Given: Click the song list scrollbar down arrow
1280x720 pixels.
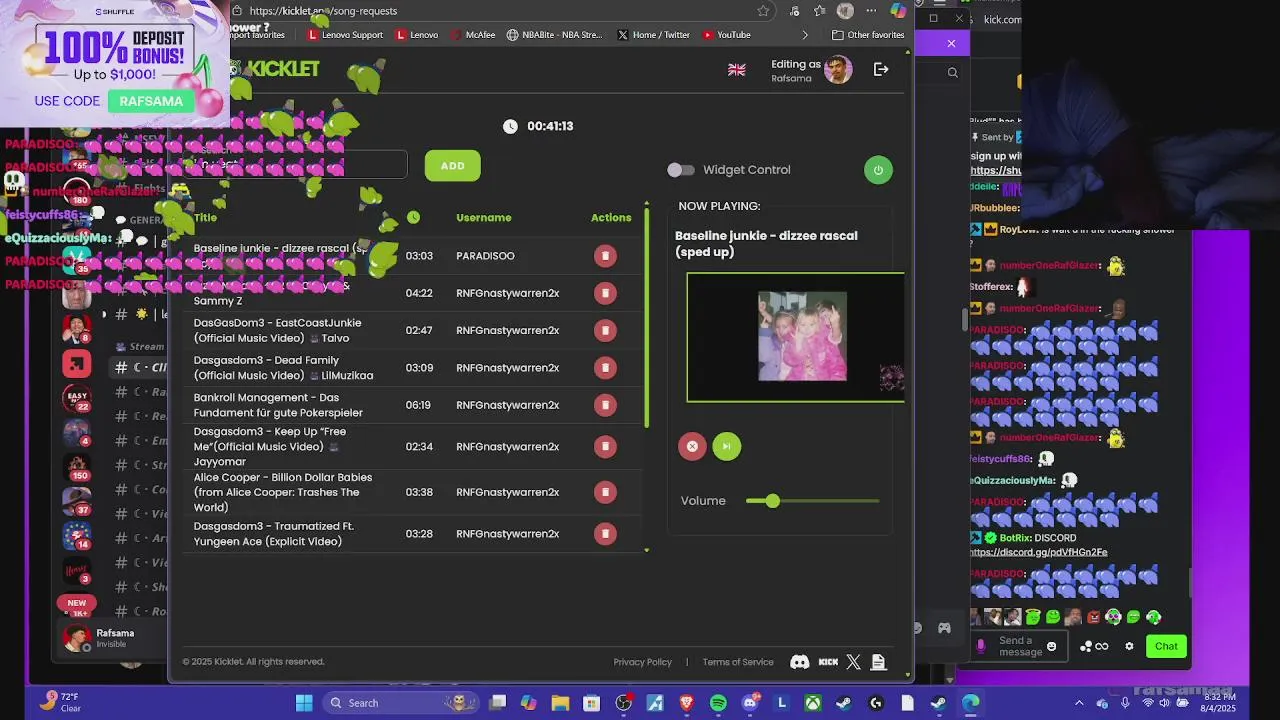Looking at the screenshot, I should point(647,550).
